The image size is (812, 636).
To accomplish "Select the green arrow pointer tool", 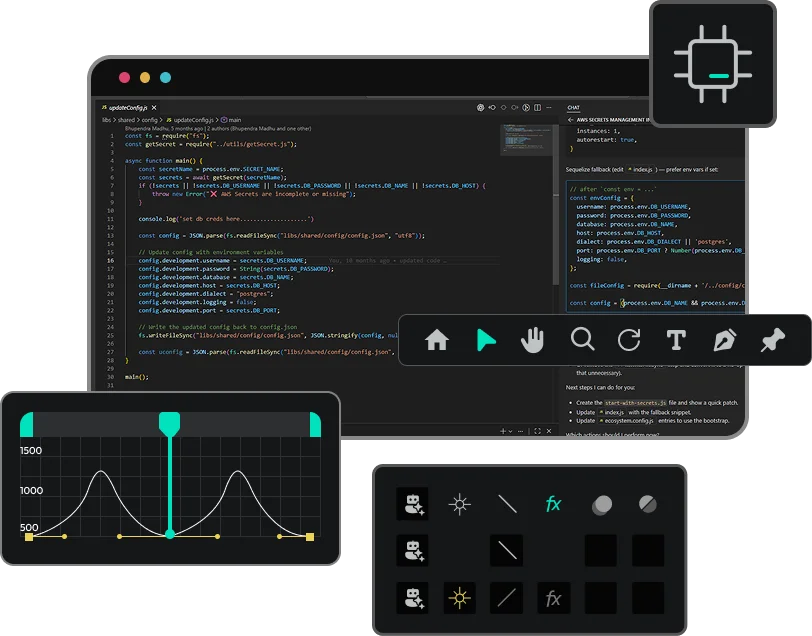I will (486, 340).
